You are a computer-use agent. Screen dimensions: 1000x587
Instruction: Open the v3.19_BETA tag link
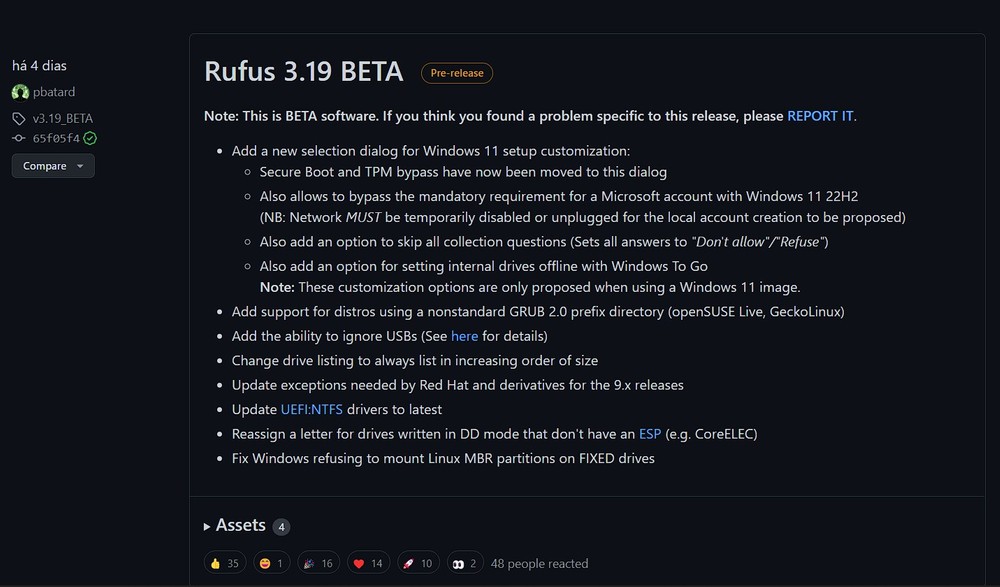click(x=62, y=118)
